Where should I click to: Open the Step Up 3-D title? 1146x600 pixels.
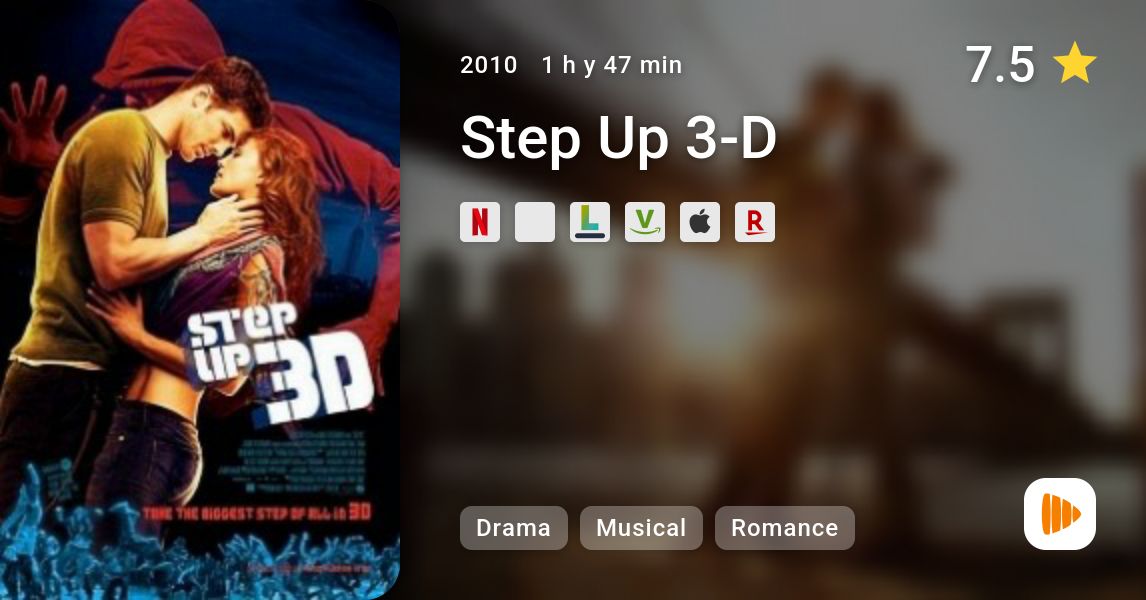tap(618, 137)
